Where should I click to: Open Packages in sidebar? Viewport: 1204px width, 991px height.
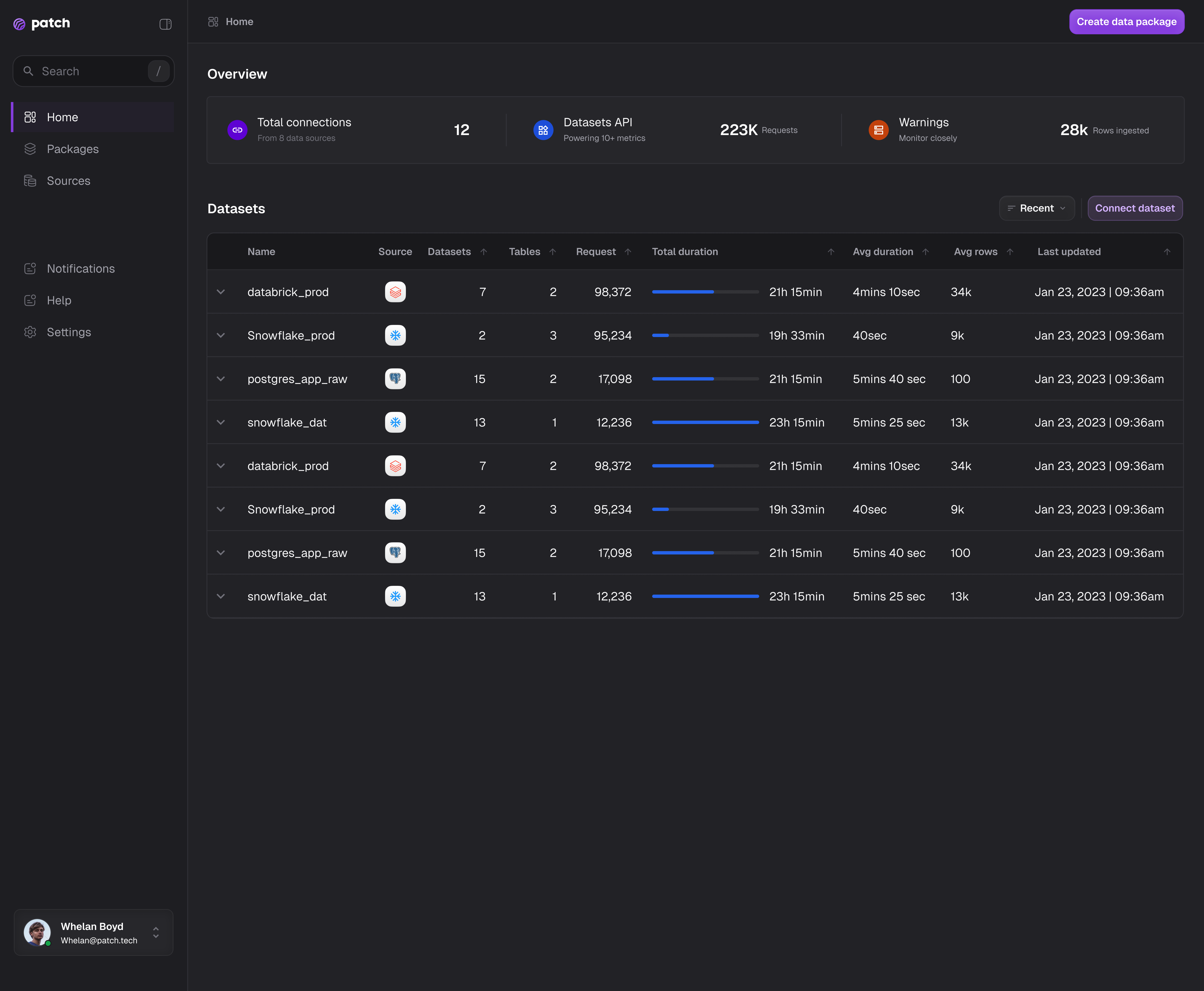pyautogui.click(x=73, y=149)
